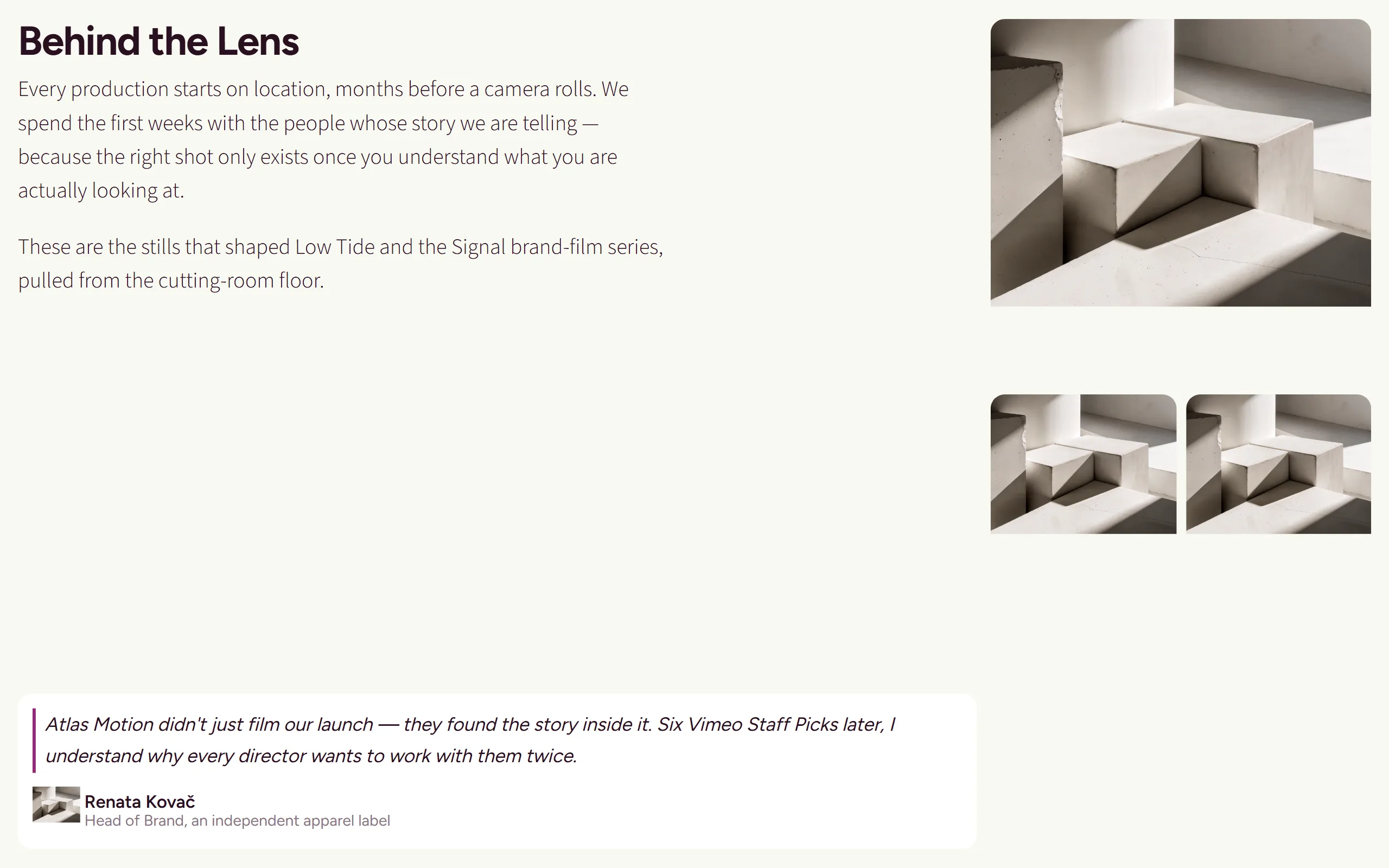The width and height of the screenshot is (1389, 868).
Task: Open the large concrete blocks hero image
Action: (1180, 162)
